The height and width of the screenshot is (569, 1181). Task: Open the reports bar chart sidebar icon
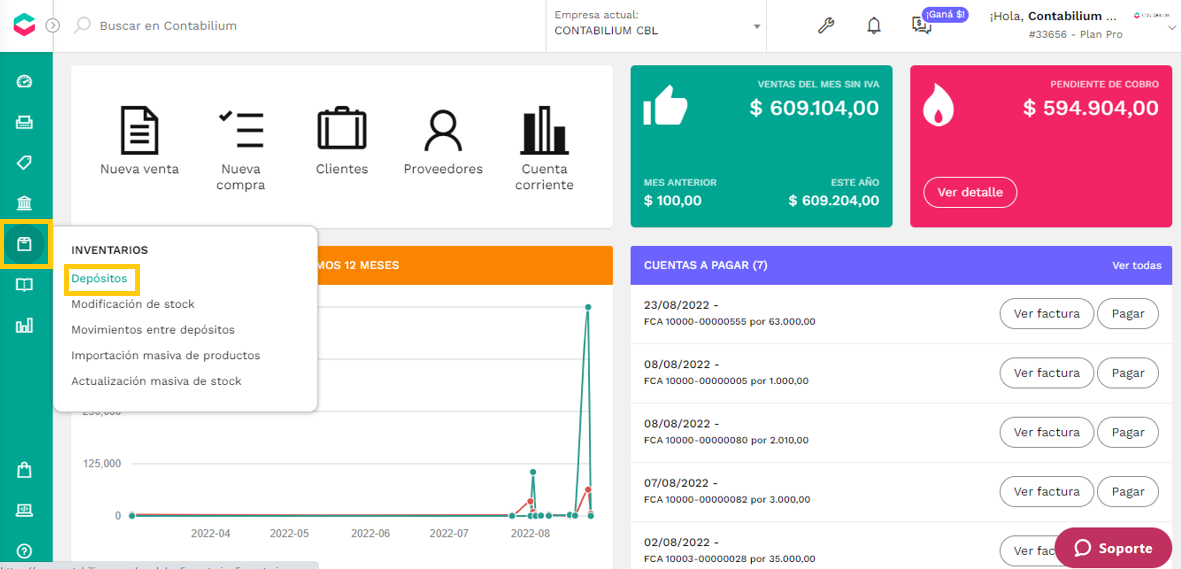click(25, 326)
